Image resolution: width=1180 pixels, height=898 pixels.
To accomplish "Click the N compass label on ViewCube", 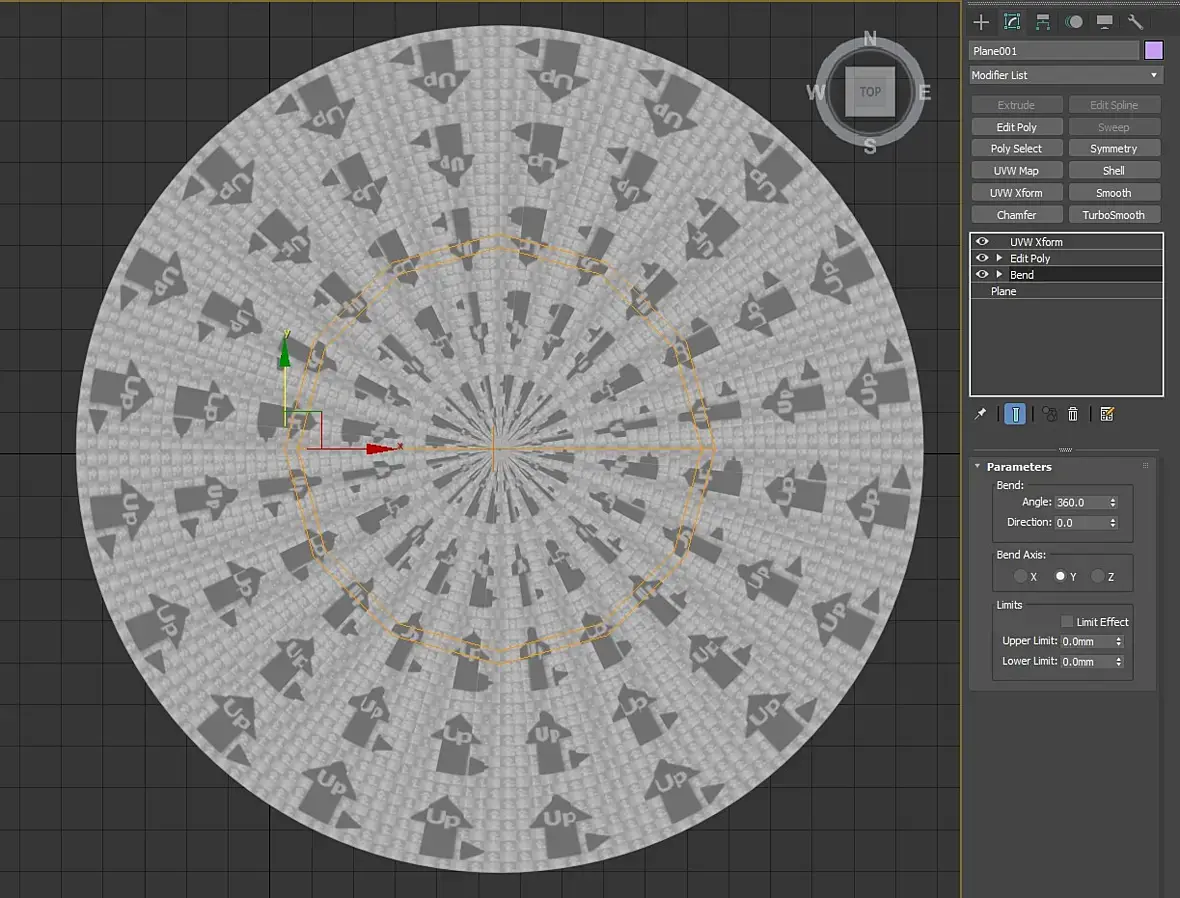I will [x=870, y=38].
